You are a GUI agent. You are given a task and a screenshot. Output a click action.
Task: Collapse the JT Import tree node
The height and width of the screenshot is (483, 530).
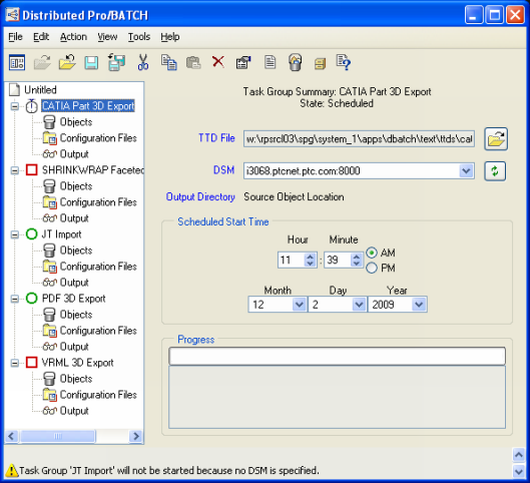15,234
